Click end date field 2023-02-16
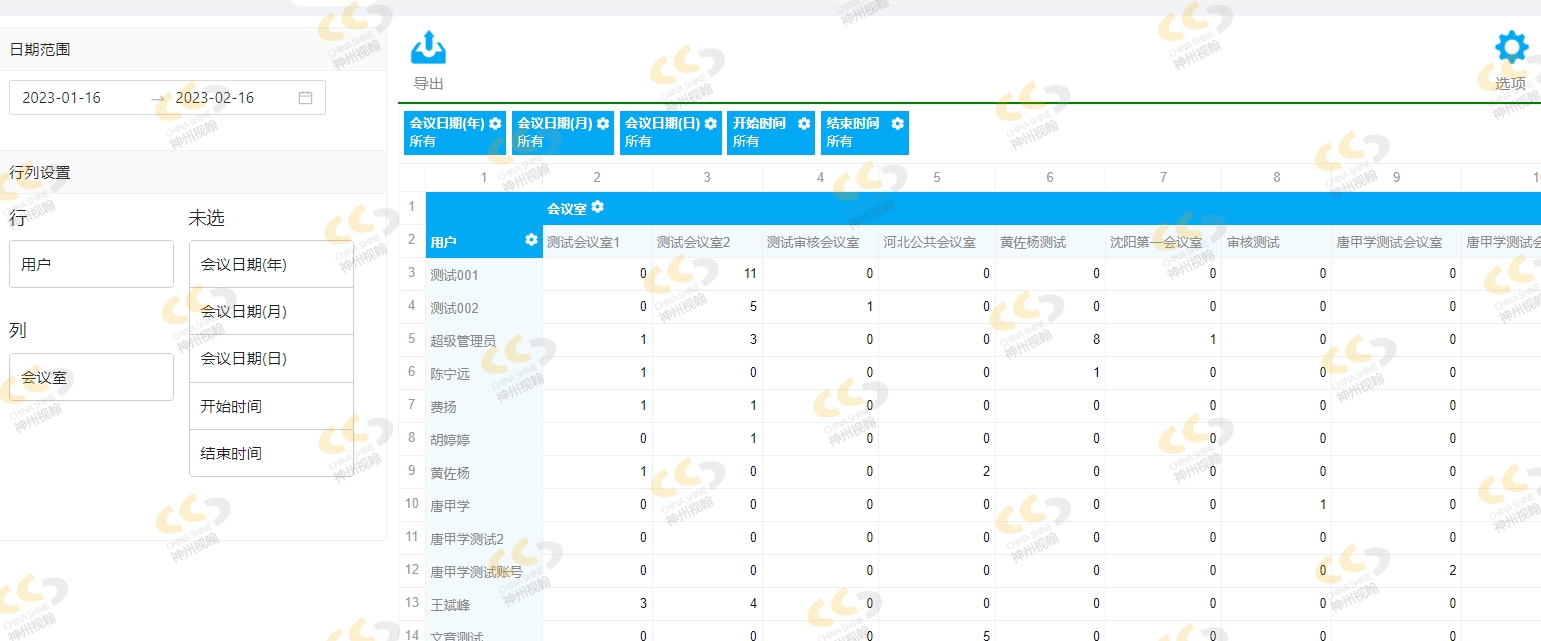 pyautogui.click(x=215, y=98)
